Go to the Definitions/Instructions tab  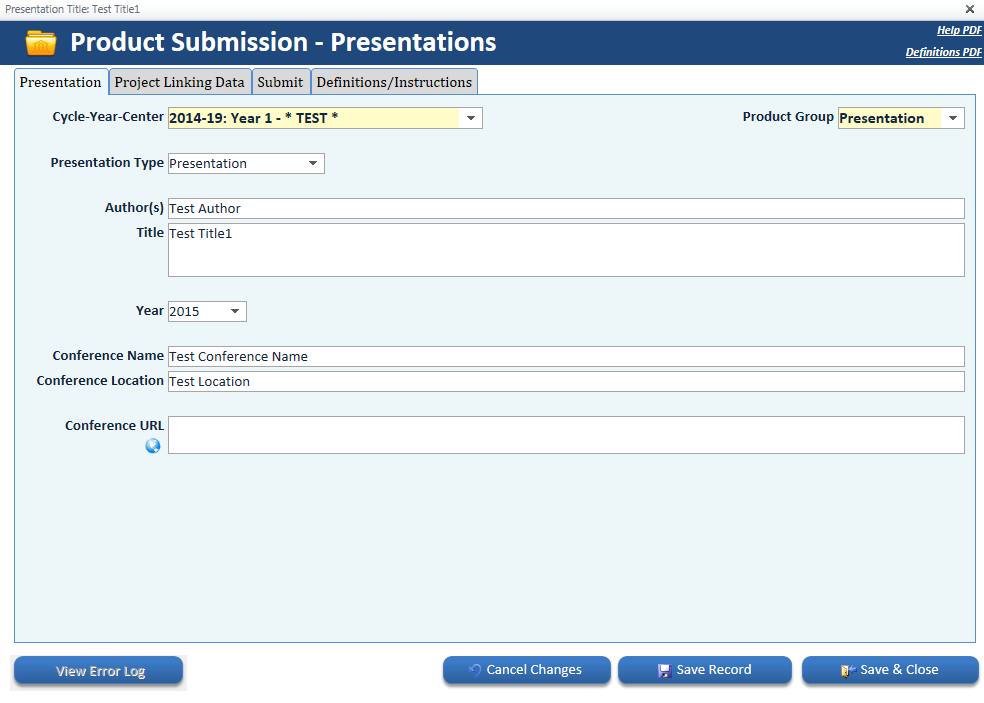click(394, 82)
